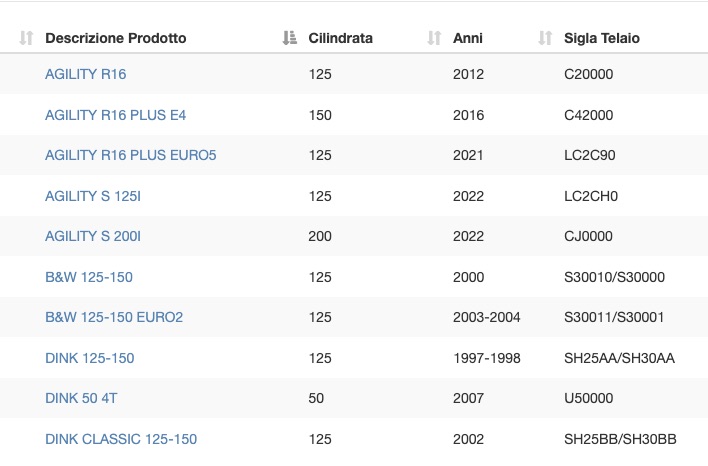Open the AGILITY R16 product link
The height and width of the screenshot is (466, 708).
(x=85, y=74)
